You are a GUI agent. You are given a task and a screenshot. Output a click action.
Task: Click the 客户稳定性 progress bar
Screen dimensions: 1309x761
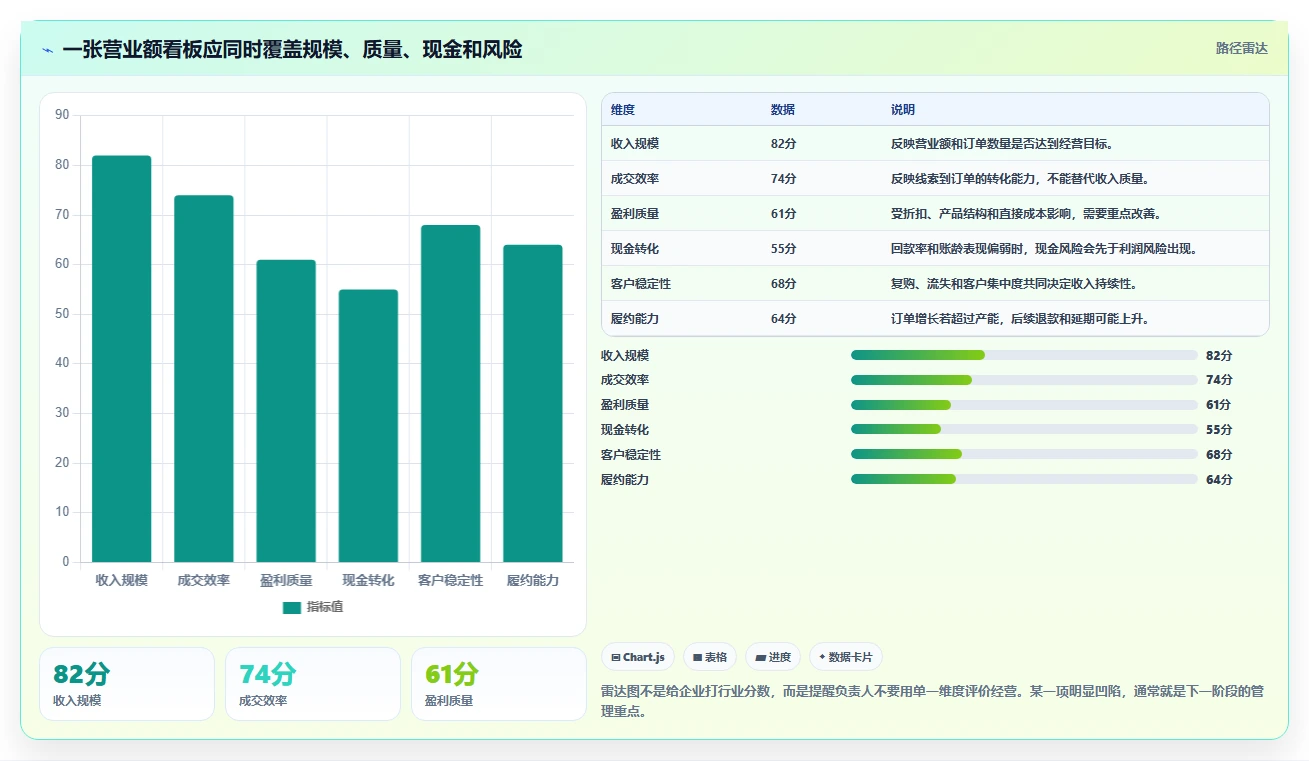click(x=1024, y=454)
